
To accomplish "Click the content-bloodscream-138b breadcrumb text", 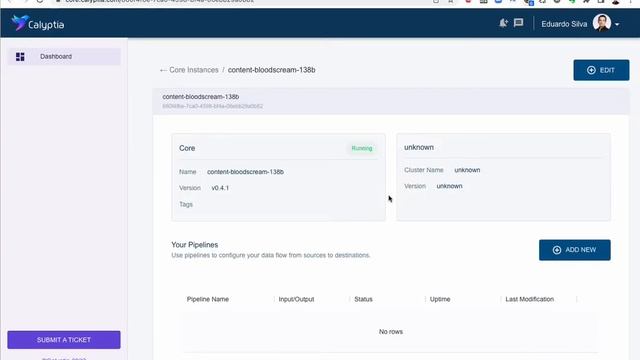I will tap(271, 70).
